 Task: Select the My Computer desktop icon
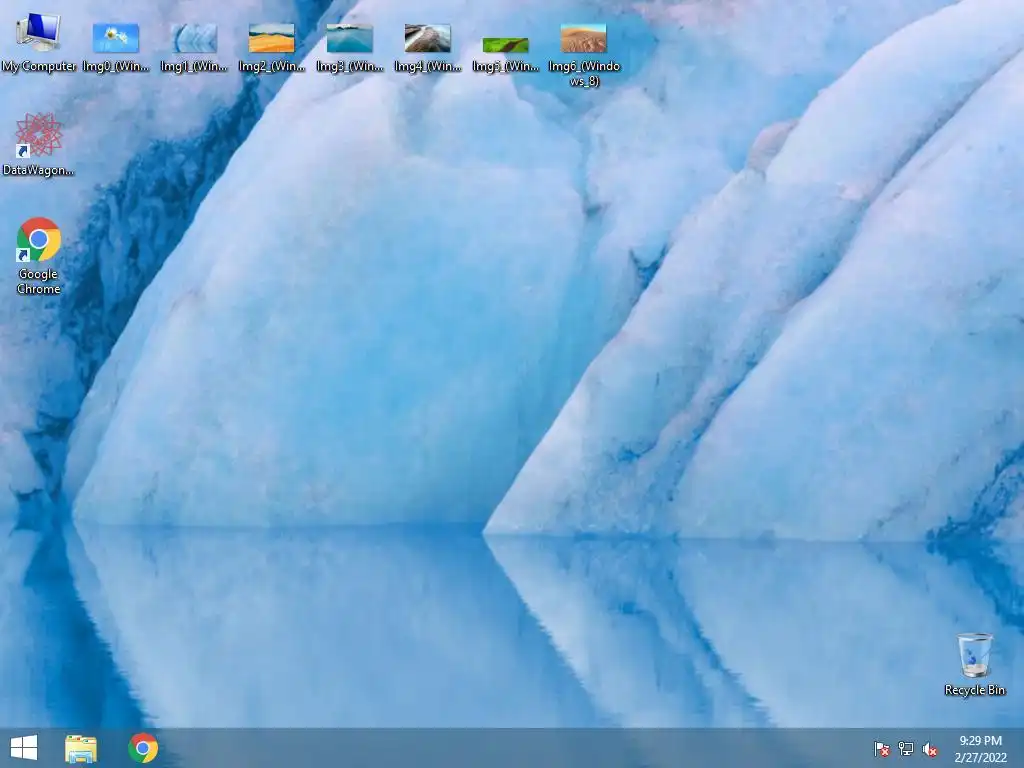pyautogui.click(x=39, y=42)
